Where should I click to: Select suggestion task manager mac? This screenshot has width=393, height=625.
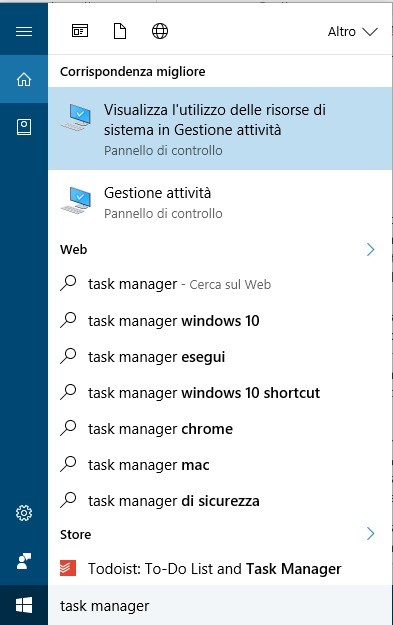pyautogui.click(x=220, y=465)
